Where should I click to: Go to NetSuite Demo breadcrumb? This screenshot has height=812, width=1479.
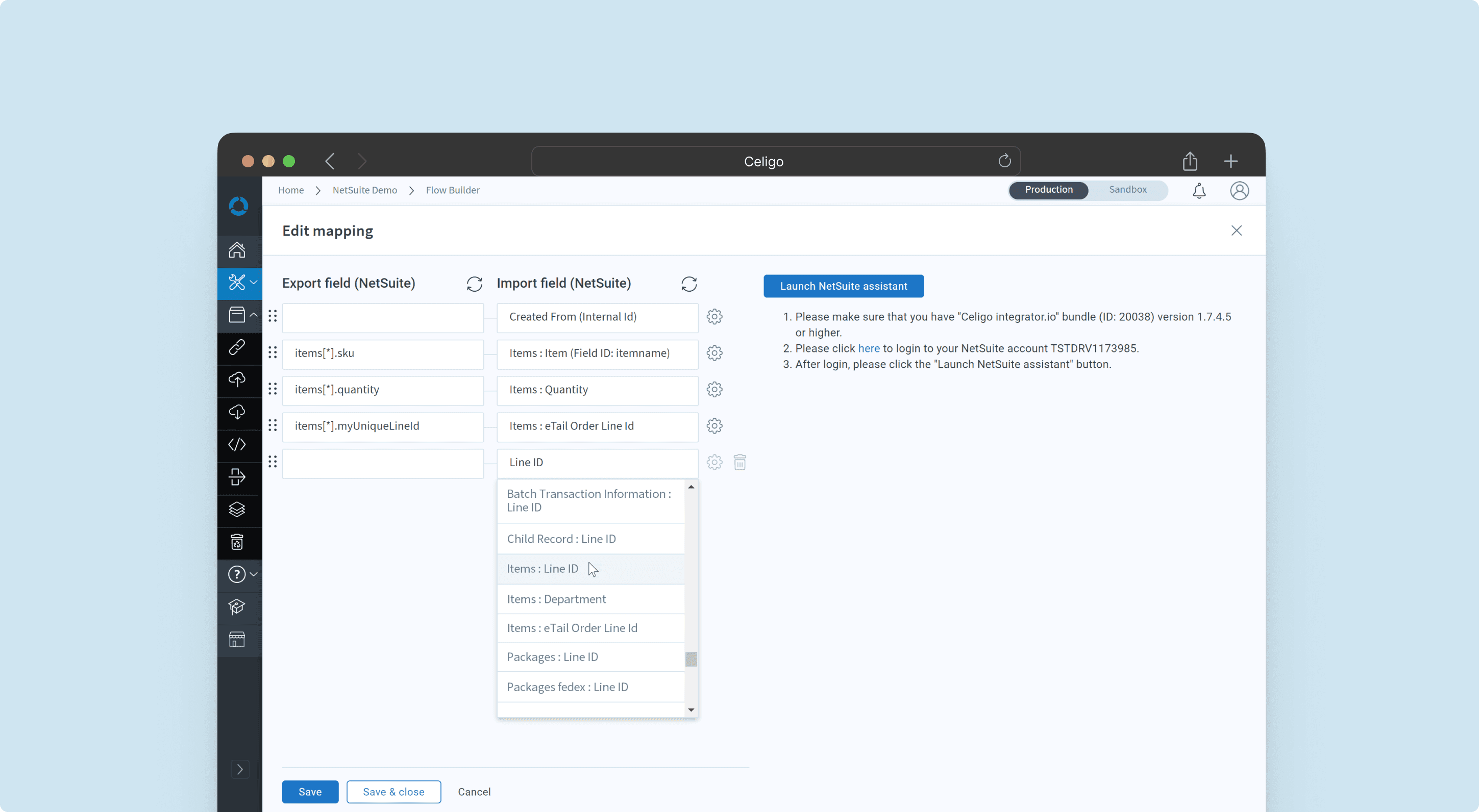364,190
